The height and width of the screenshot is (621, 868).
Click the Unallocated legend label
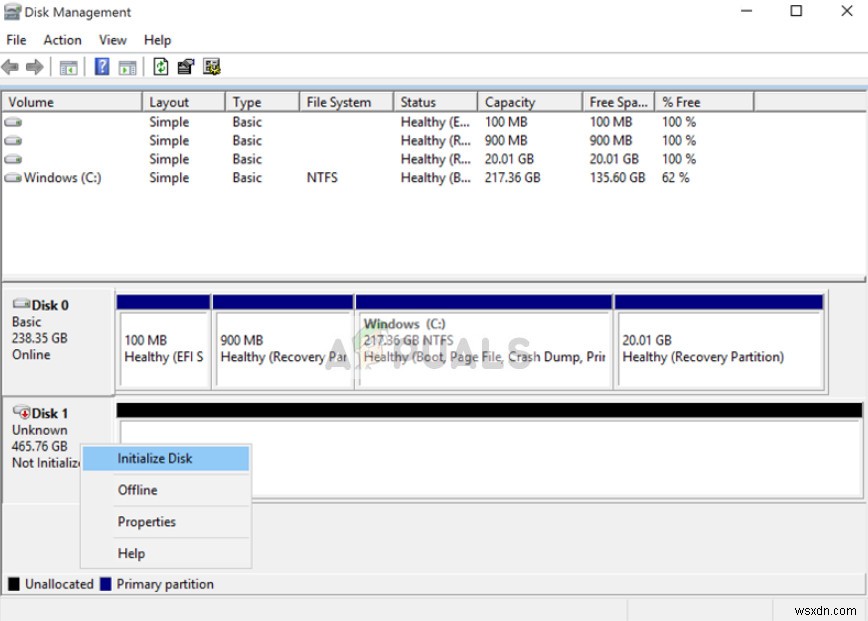point(59,584)
